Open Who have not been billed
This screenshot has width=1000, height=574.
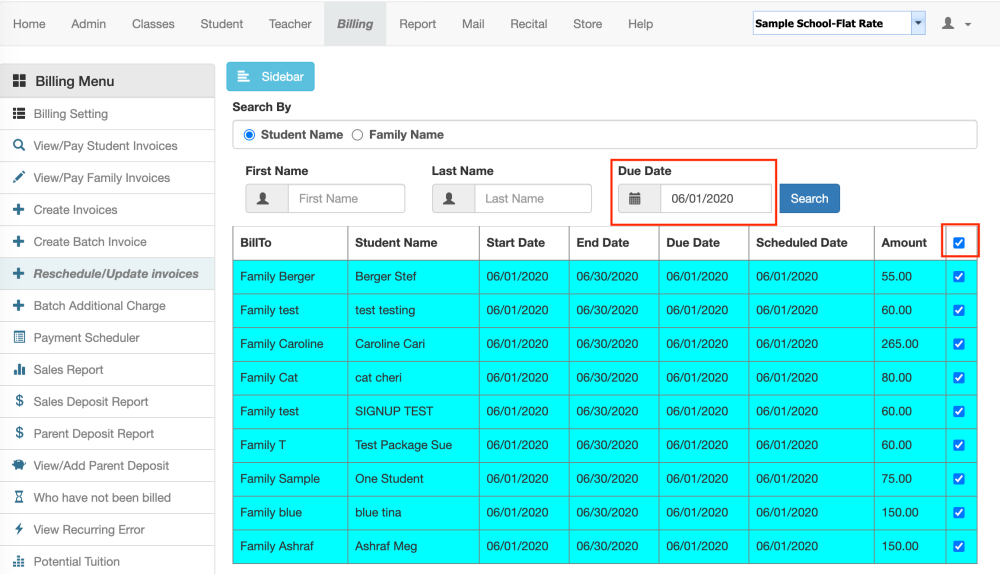coord(102,497)
